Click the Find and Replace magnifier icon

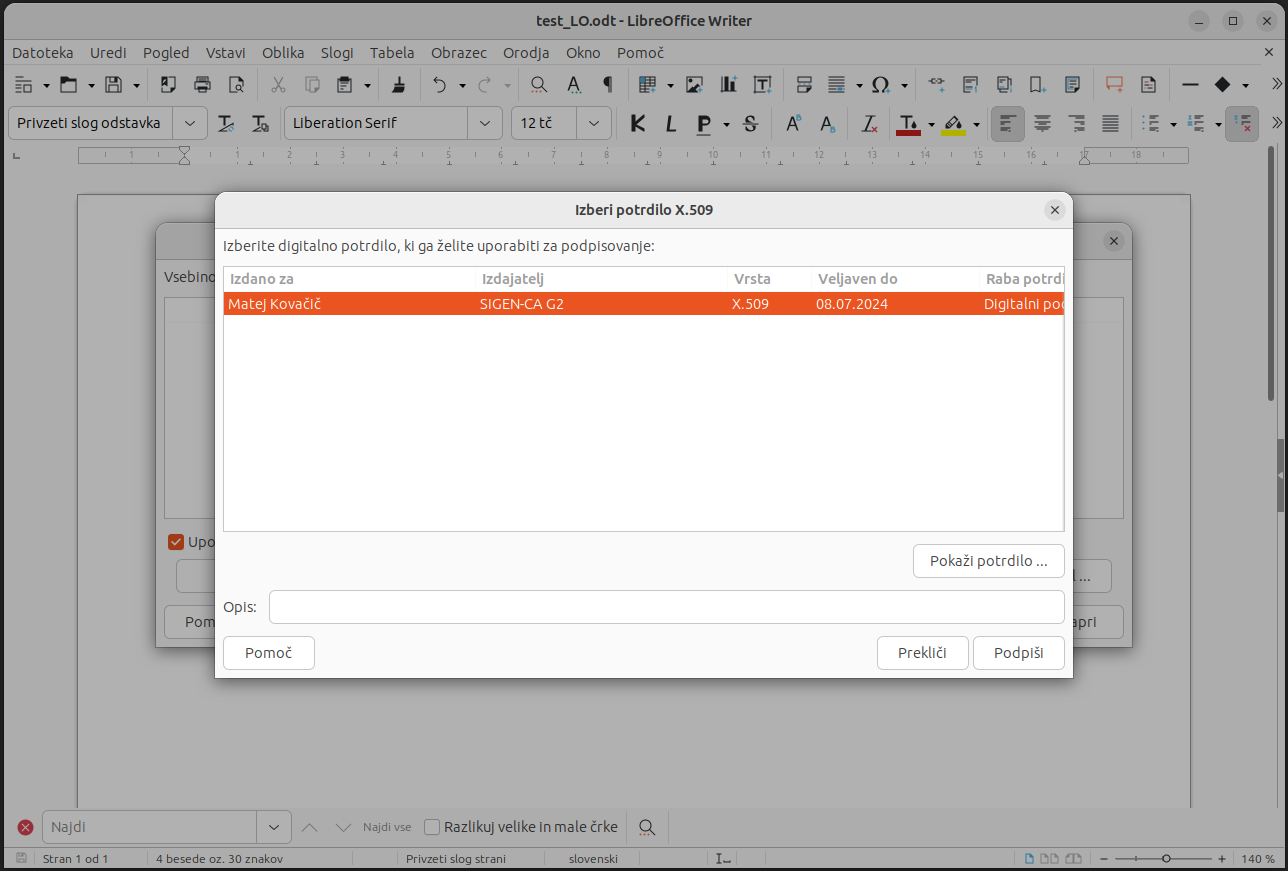[539, 85]
